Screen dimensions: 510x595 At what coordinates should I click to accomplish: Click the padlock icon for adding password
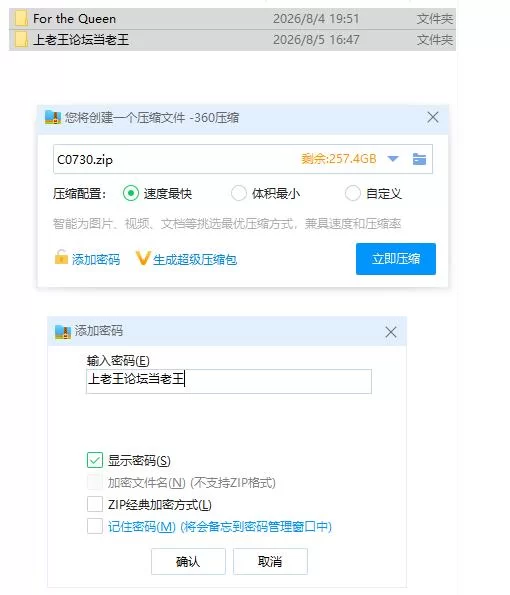pyautogui.click(x=61, y=257)
